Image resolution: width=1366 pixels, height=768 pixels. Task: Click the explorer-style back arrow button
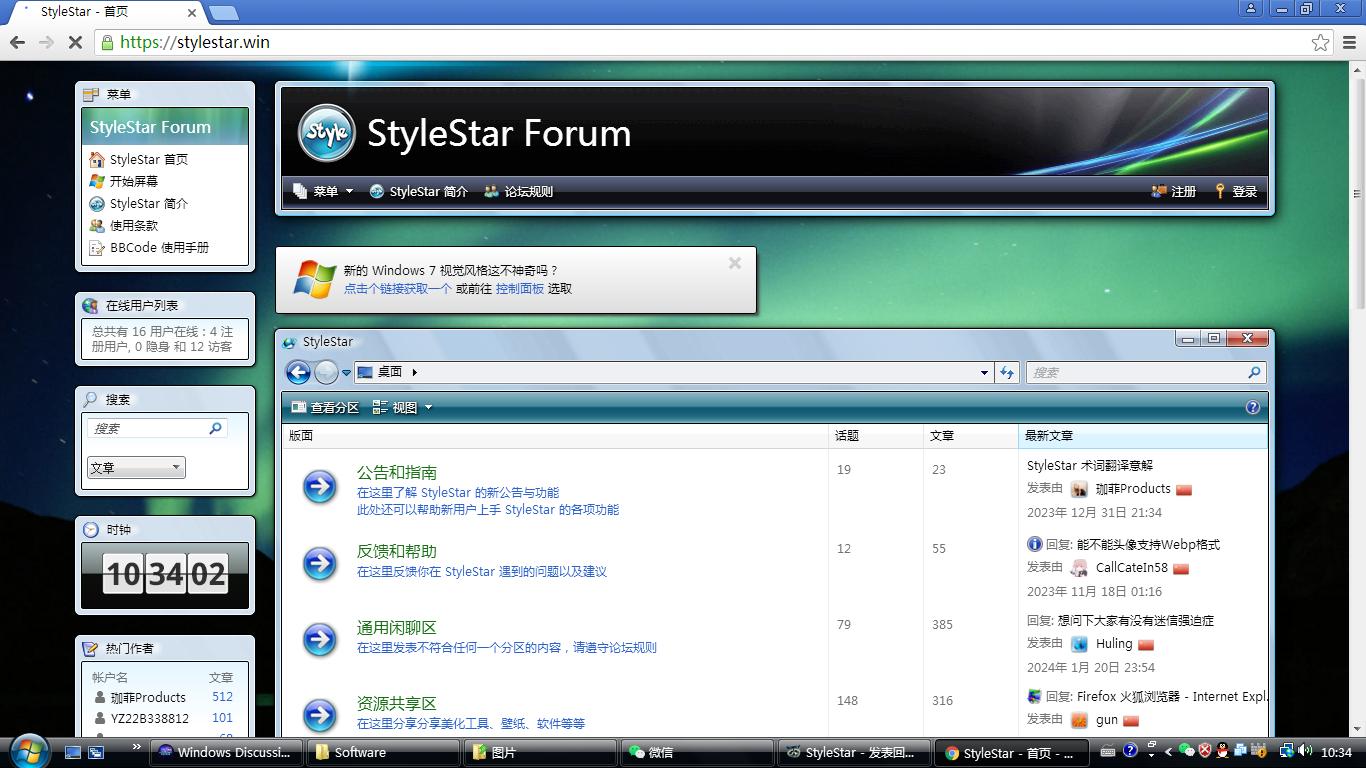pos(298,372)
